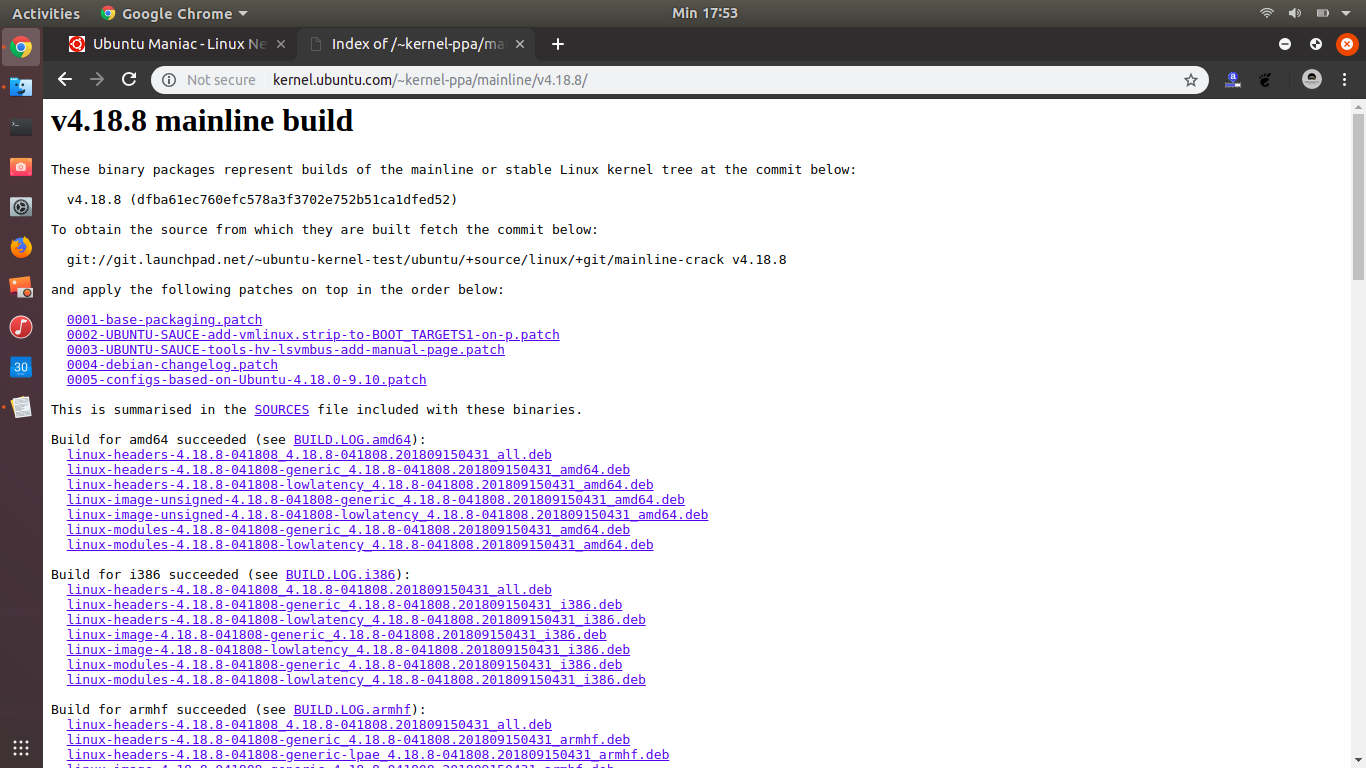
Task: Click the v4.18.8 mainline build heading
Action: pos(202,121)
